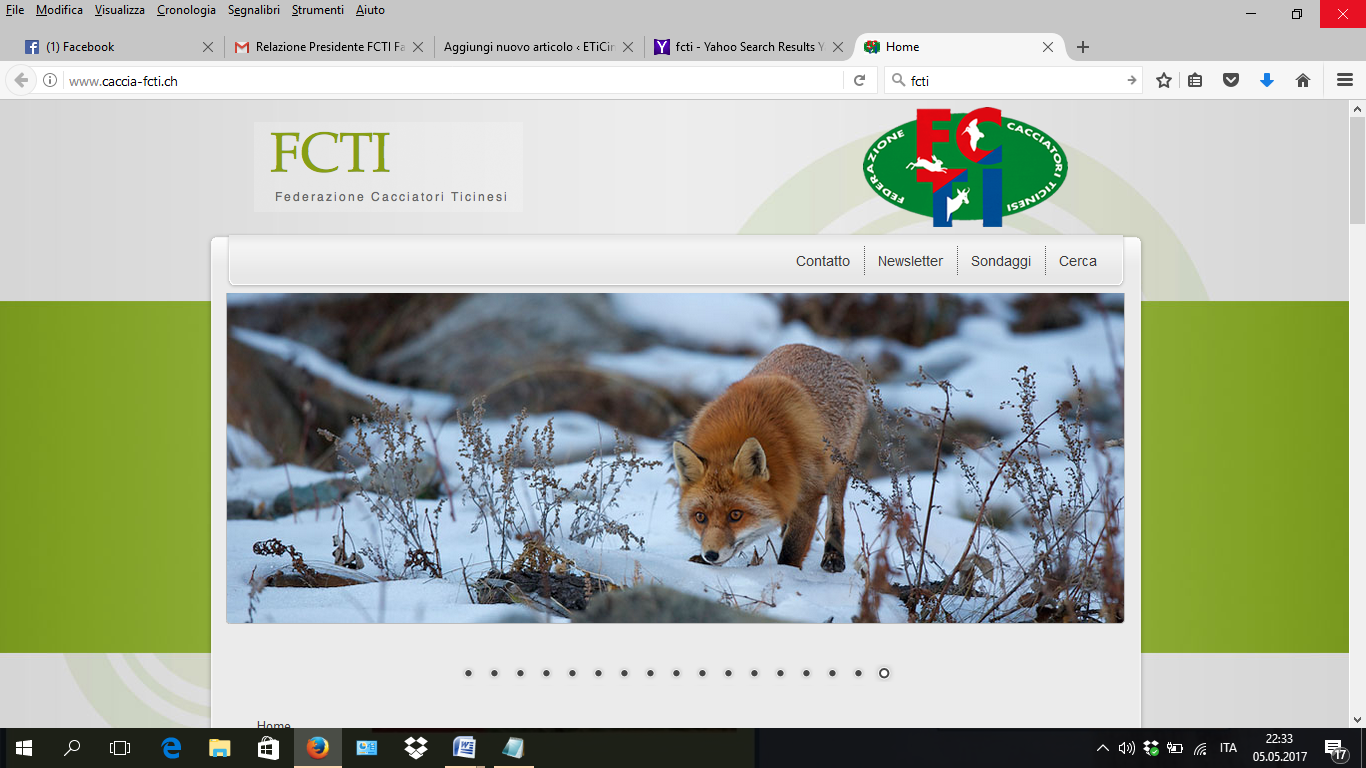Reload the current page
This screenshot has width=1366, height=768.
click(859, 81)
